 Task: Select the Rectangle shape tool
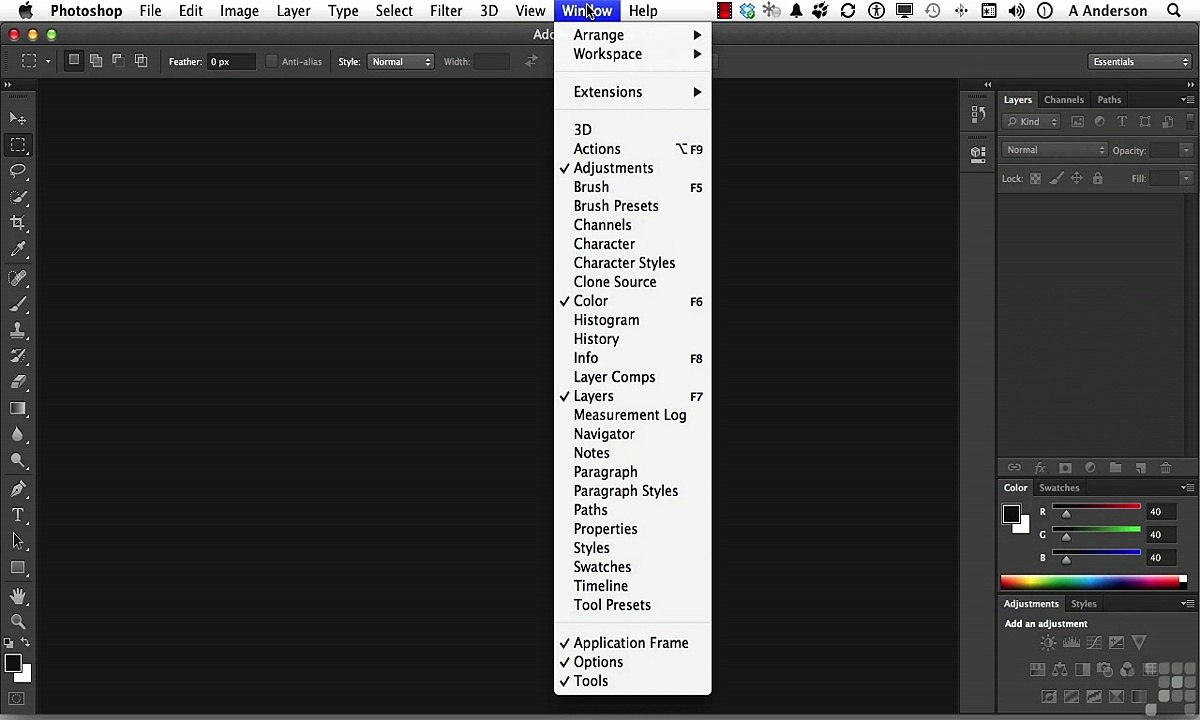click(18, 567)
